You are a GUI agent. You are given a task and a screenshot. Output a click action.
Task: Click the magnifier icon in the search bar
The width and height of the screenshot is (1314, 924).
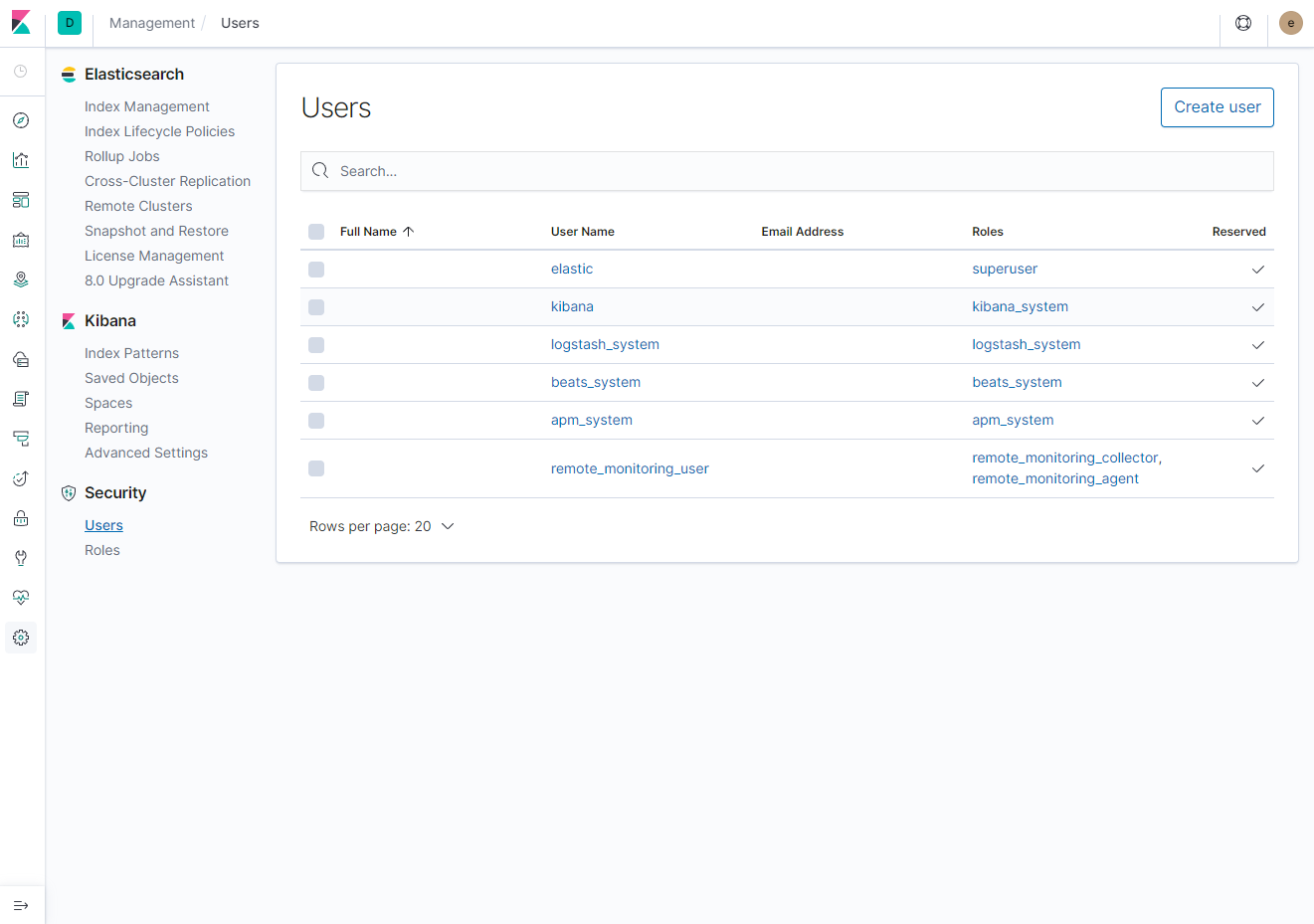[320, 171]
